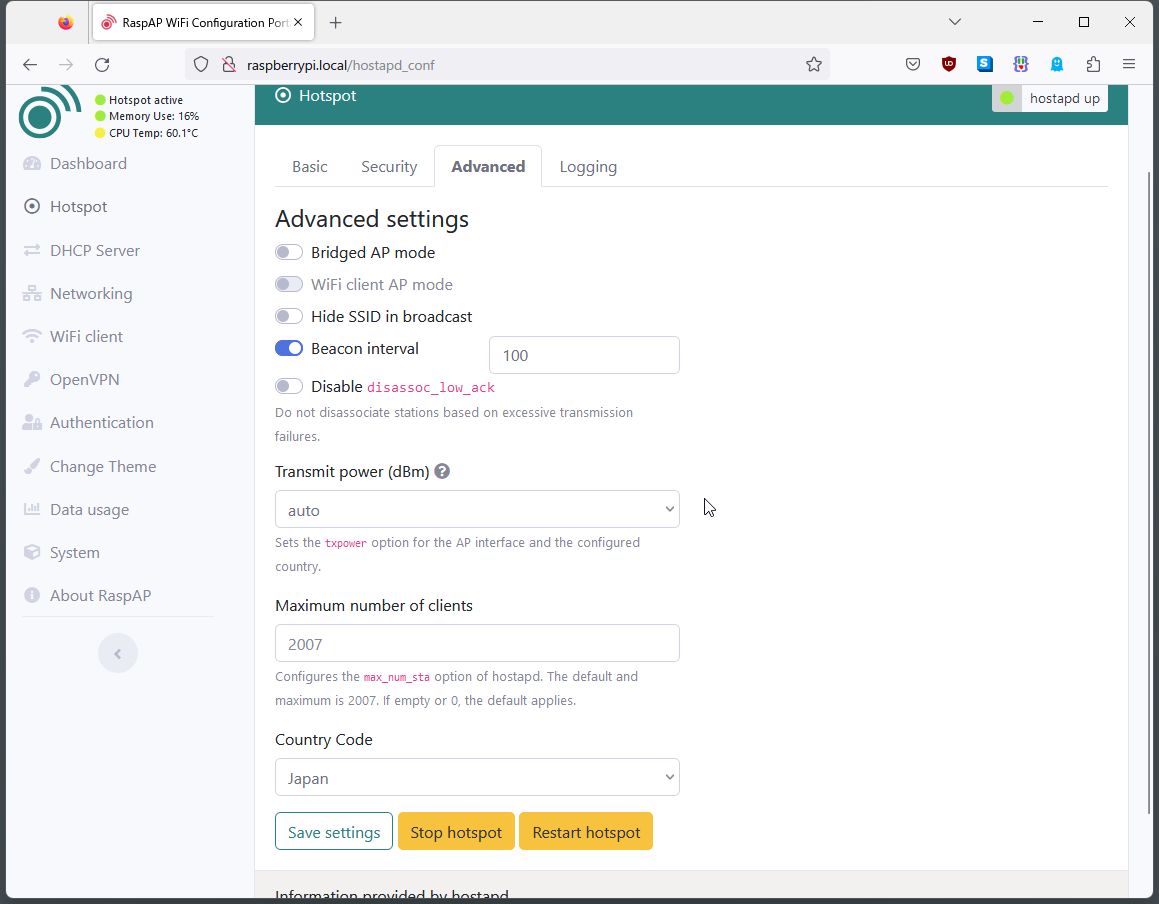Click the Save to Pocket icon
Screen dimensions: 1159x904
pos(913,64)
